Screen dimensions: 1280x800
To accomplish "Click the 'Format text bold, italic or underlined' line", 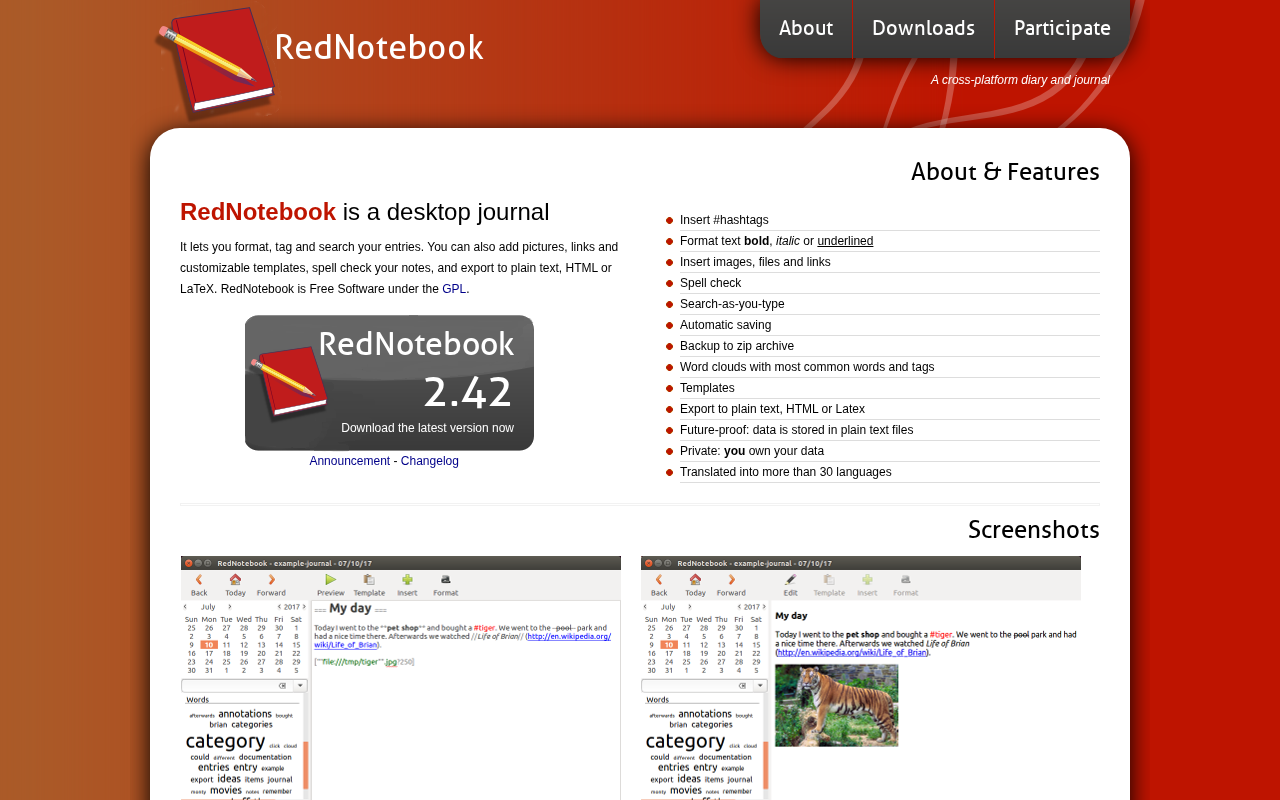I will tap(890, 241).
